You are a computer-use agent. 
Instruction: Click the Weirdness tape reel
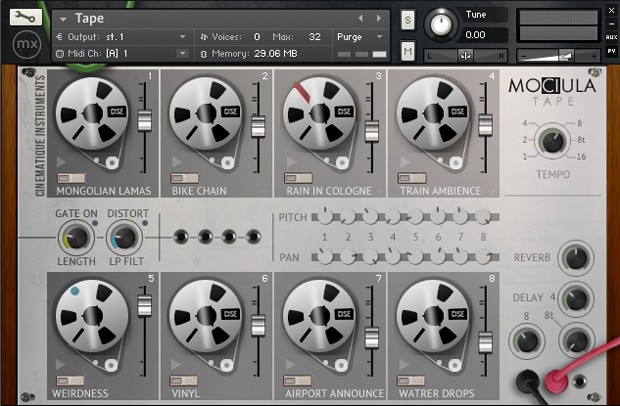92,316
